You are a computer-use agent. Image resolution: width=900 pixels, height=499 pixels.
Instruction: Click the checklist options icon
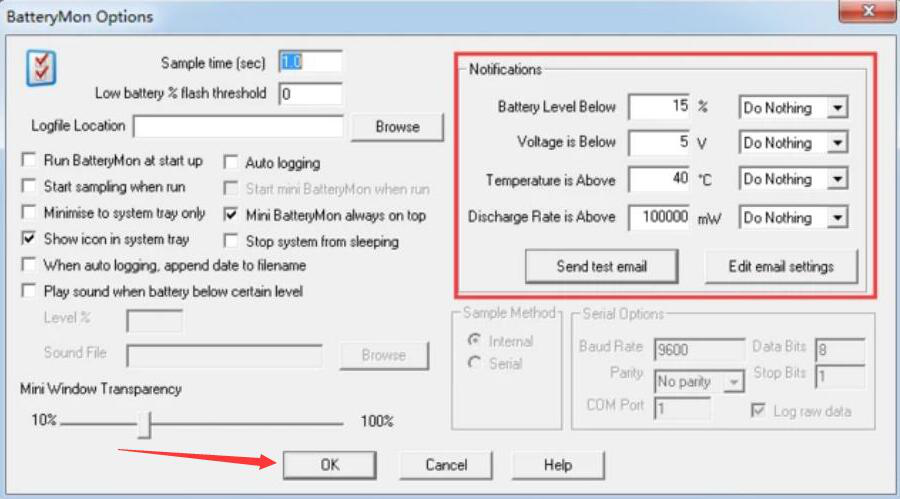41,68
